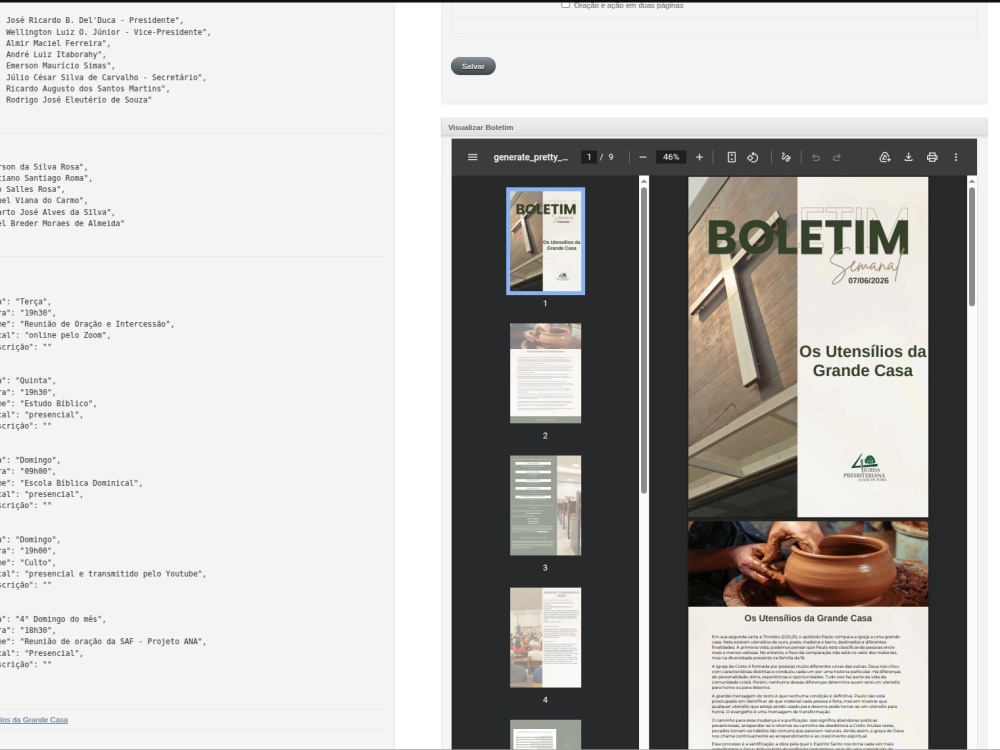The width and height of the screenshot is (1000, 750).
Task: Click 'Os Utensílios da Grande Casa' cover title
Action: click(863, 361)
